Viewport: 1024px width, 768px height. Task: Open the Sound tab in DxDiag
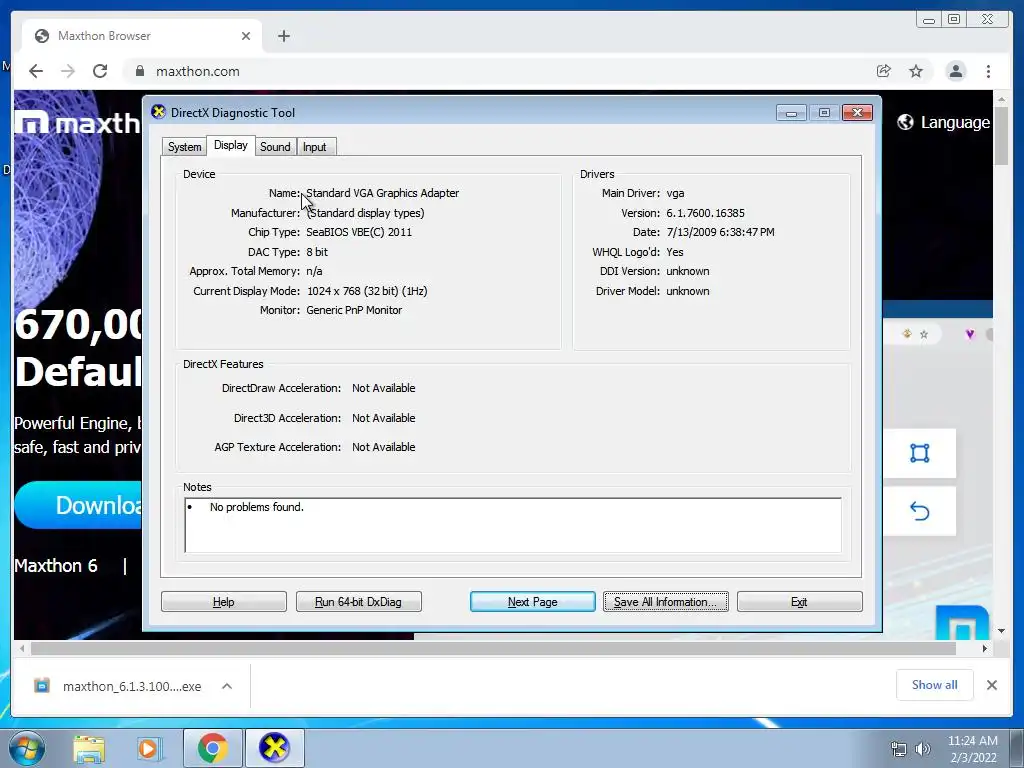pyautogui.click(x=275, y=147)
